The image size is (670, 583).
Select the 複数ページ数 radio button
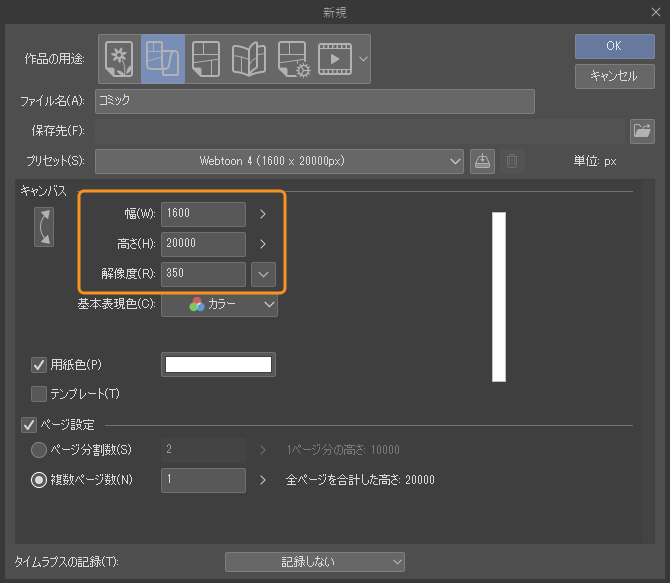(39, 480)
